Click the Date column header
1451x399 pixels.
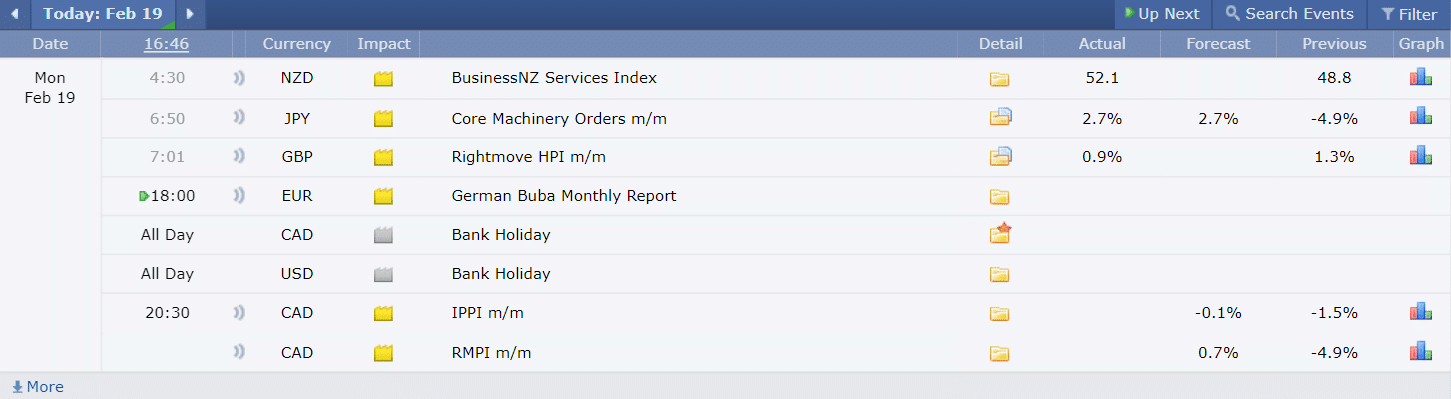pos(50,44)
